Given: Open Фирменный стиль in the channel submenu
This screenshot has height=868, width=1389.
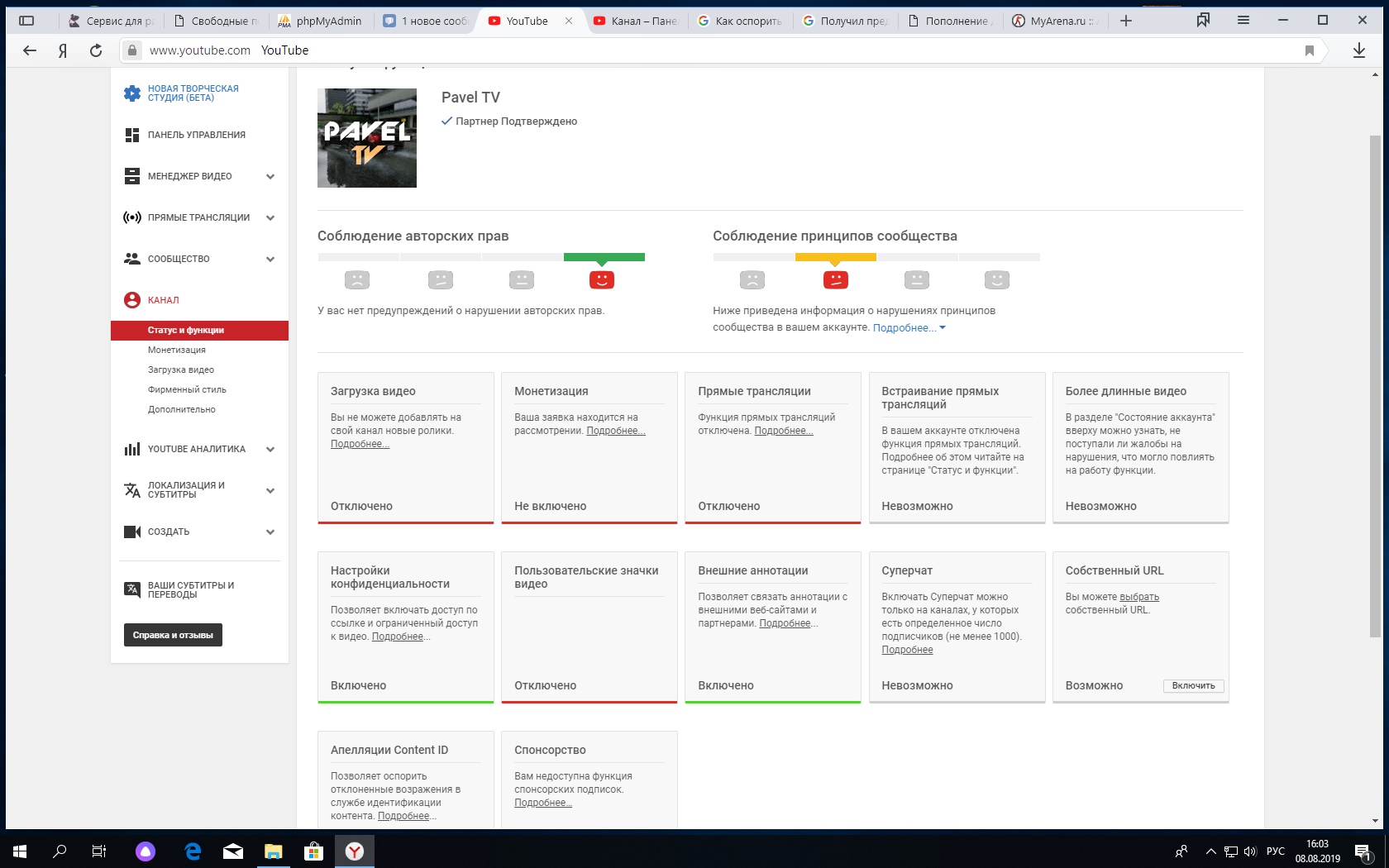Looking at the screenshot, I should pos(187,389).
